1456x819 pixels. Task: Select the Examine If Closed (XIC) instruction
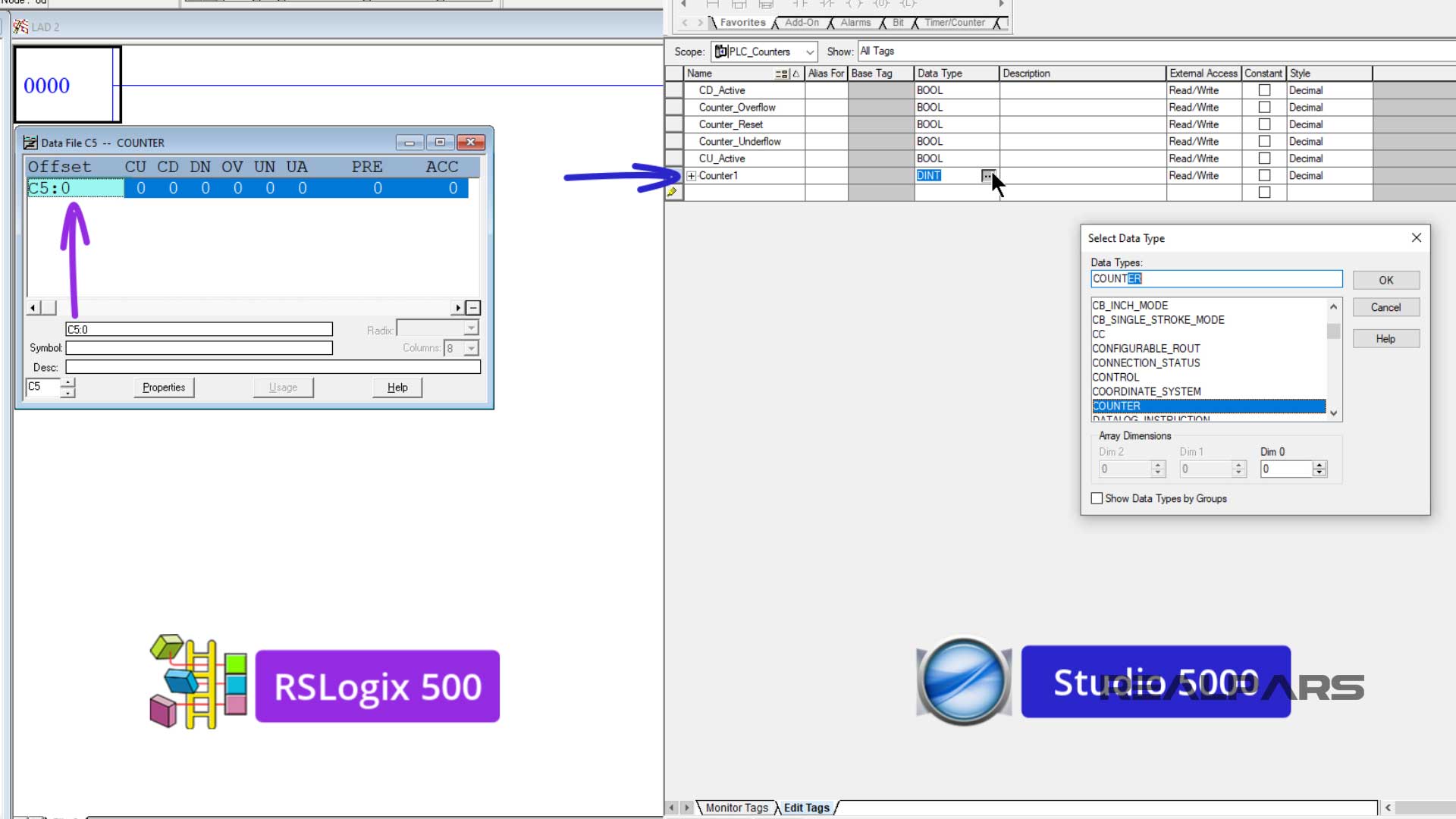click(x=801, y=4)
